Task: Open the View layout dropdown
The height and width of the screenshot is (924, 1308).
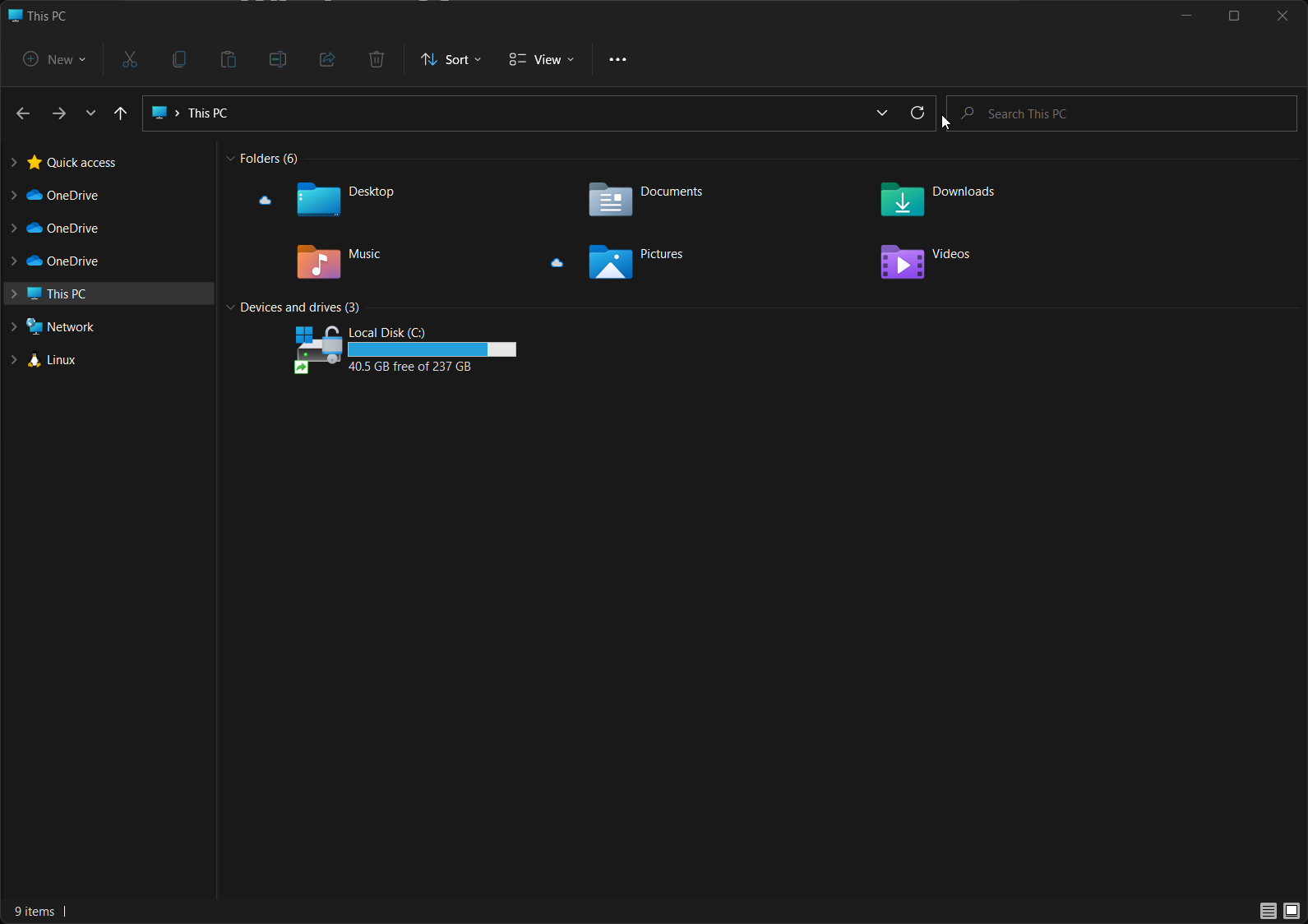Action: (542, 59)
